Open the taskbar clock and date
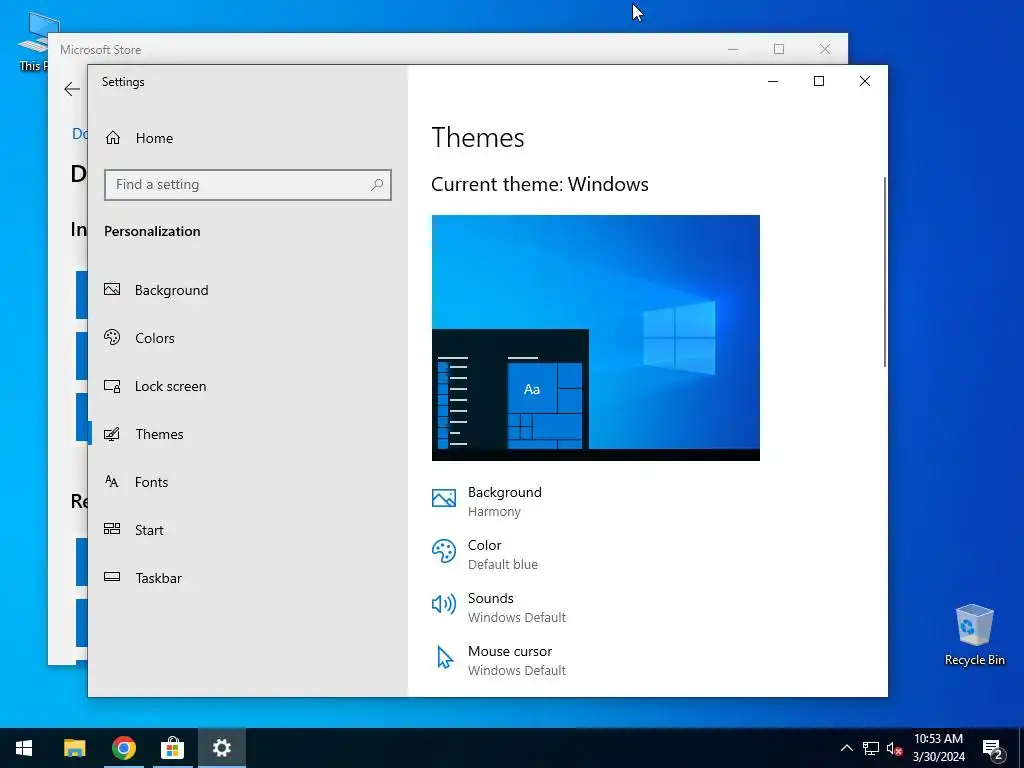 (938, 748)
